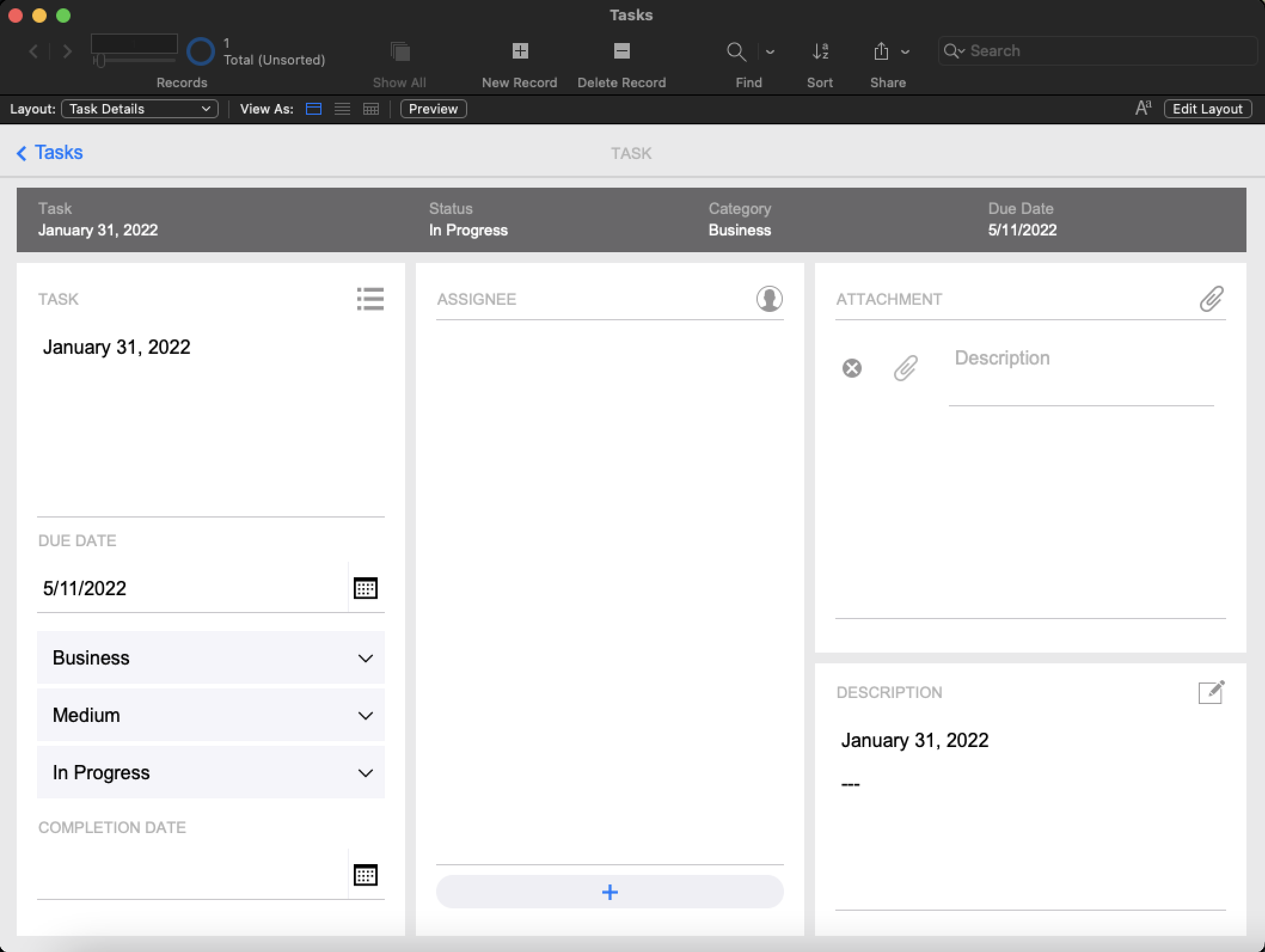Image resolution: width=1265 pixels, height=952 pixels.
Task: Click the assignee person icon
Action: [770, 299]
